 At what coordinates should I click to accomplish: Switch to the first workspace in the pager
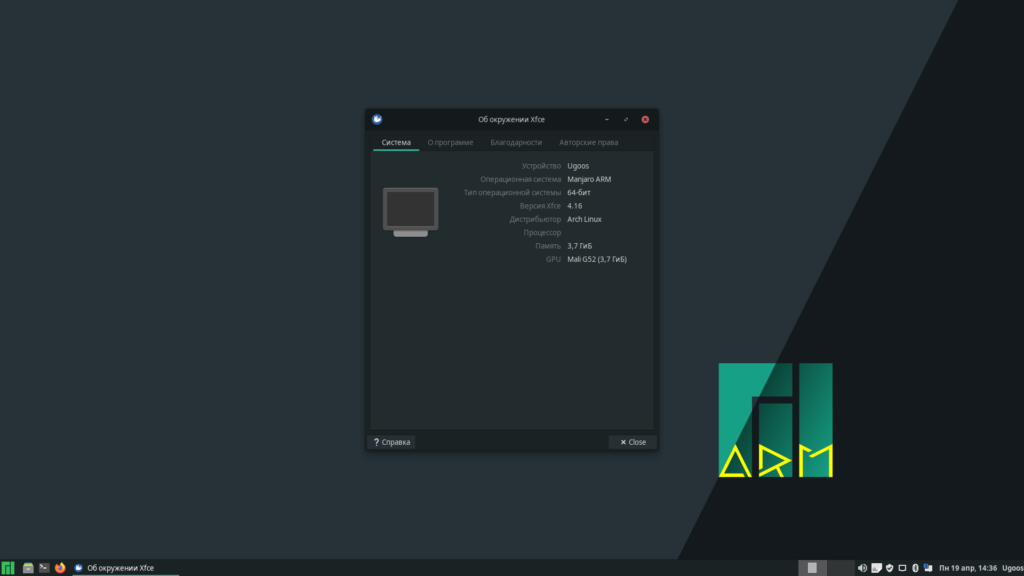click(x=812, y=568)
